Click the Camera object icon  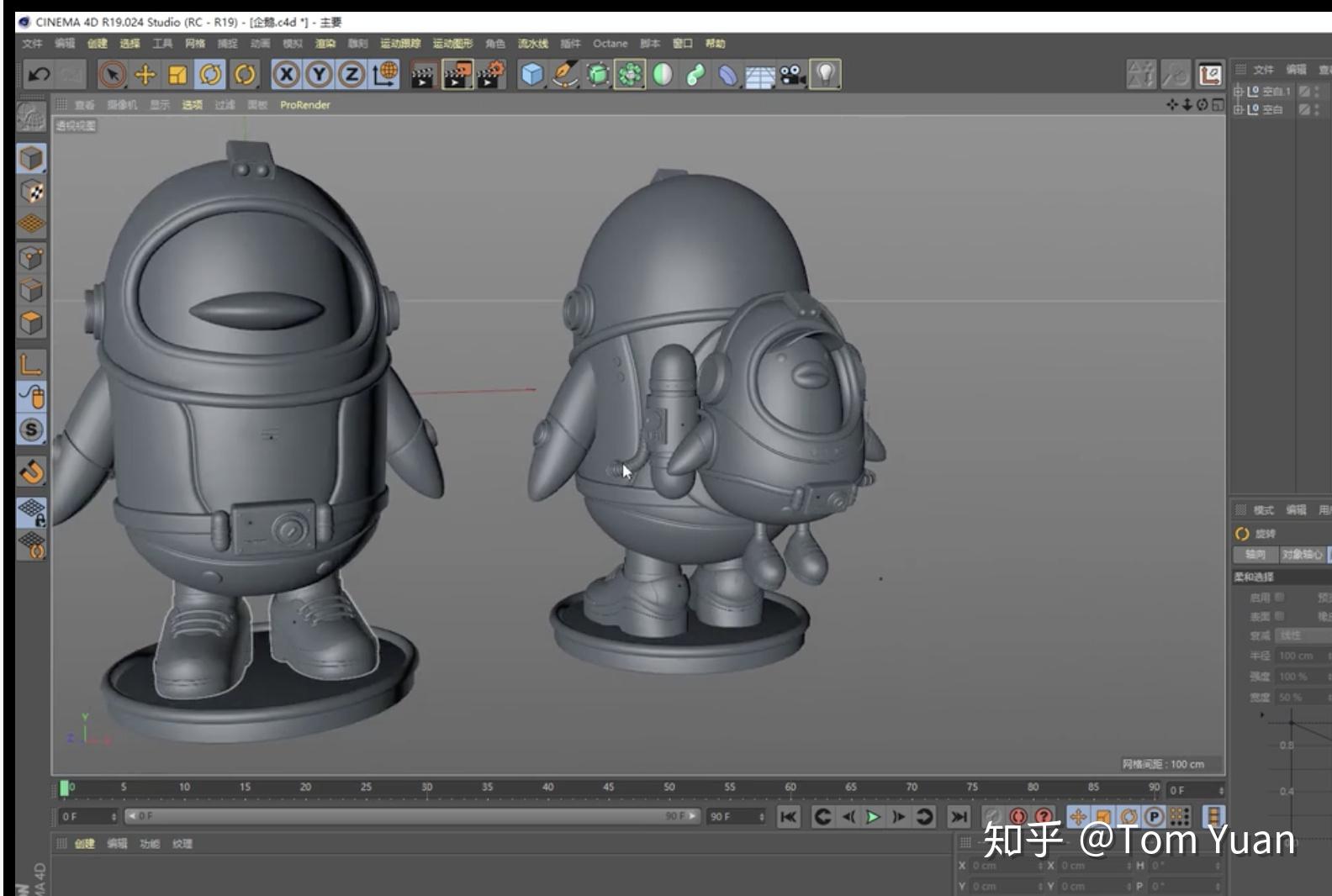(792, 75)
